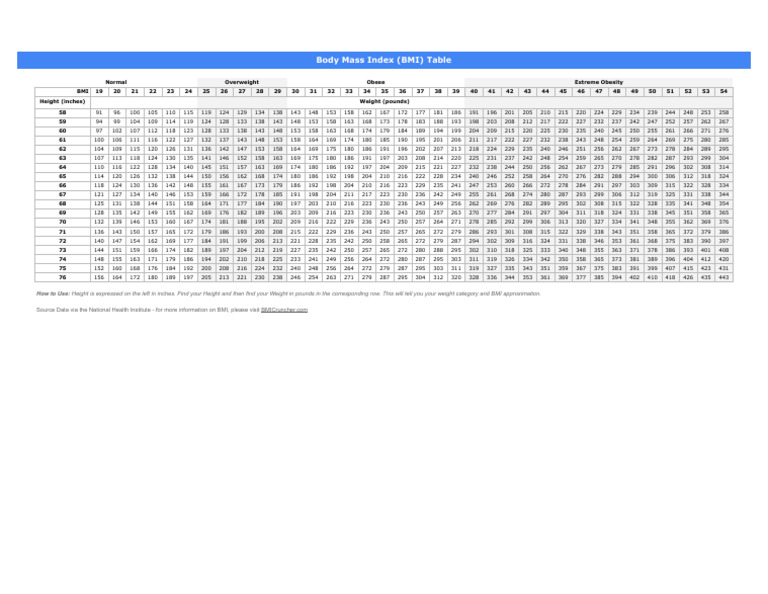The width and height of the screenshot is (768, 594).
Task: Select the BMI 25 column header
Action: coord(206,92)
